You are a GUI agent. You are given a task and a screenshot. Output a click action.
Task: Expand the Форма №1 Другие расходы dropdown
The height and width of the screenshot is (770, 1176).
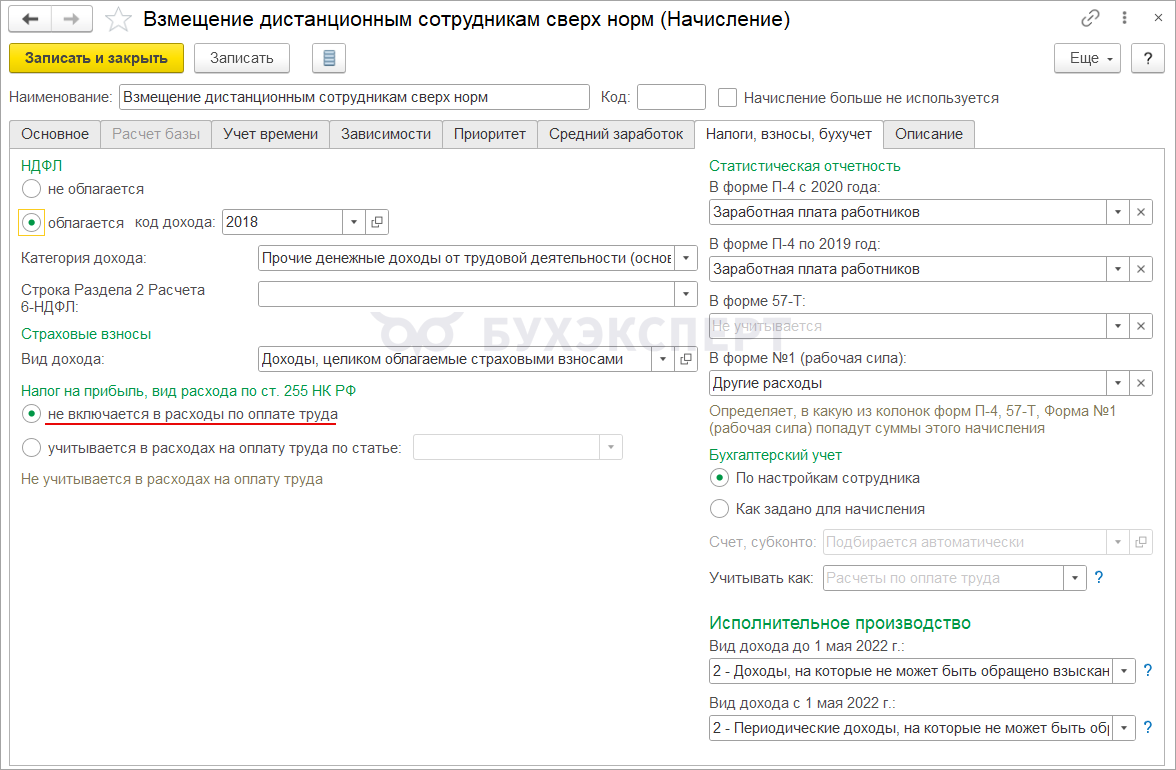[x=1118, y=383]
